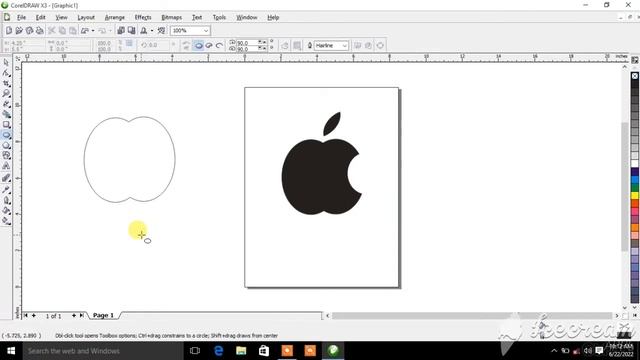Click the rotation angle field

click(x=157, y=45)
